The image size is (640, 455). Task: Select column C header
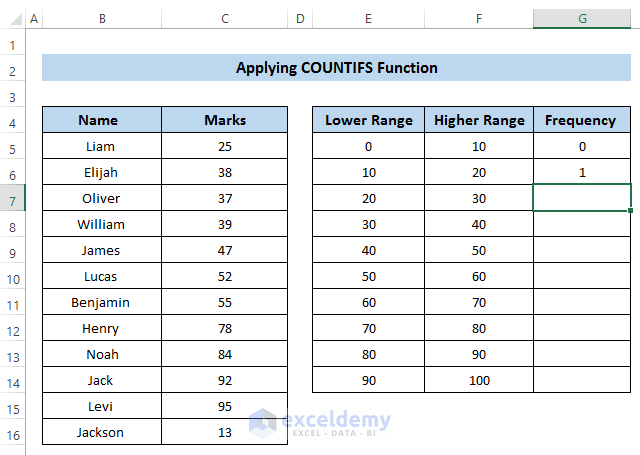point(224,19)
